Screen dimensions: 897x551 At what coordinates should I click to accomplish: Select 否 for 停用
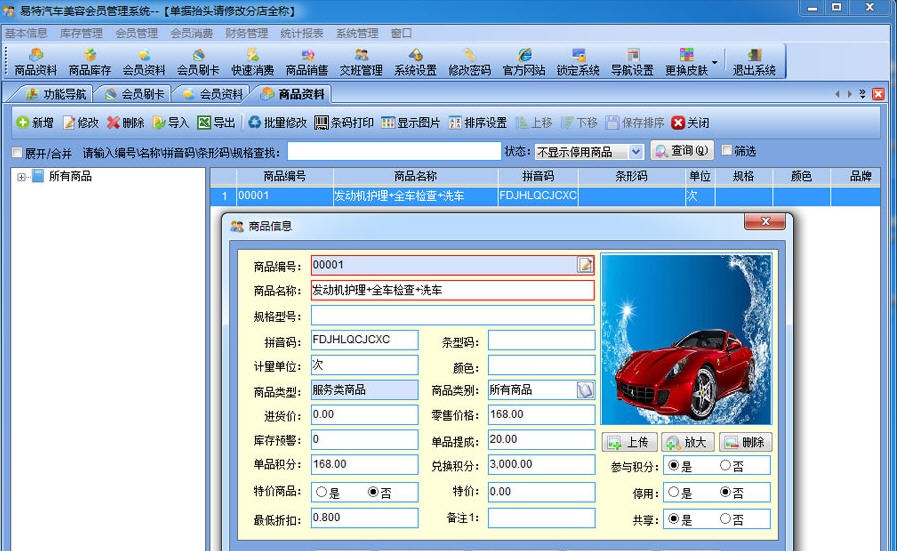725,492
